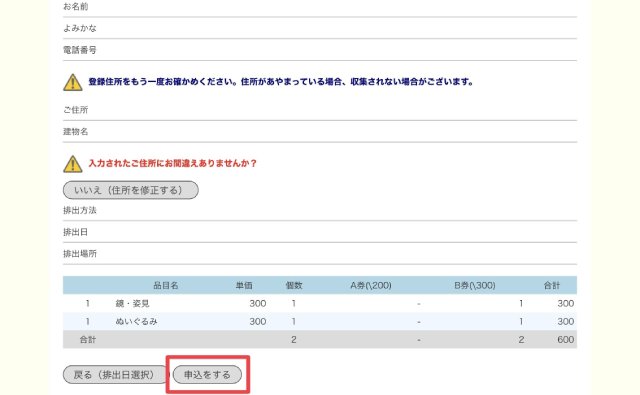Screen dimensions: 640x395
Task: Click the 合計 label in the totals row
Action: click(x=87, y=339)
